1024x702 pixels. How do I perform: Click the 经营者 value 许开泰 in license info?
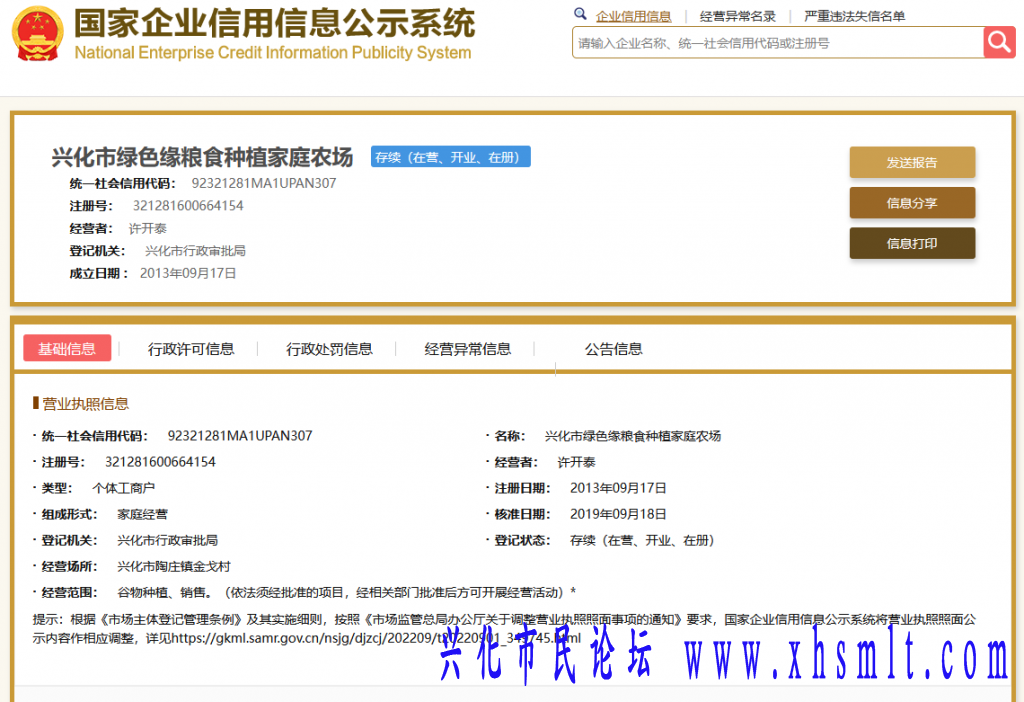pos(576,462)
